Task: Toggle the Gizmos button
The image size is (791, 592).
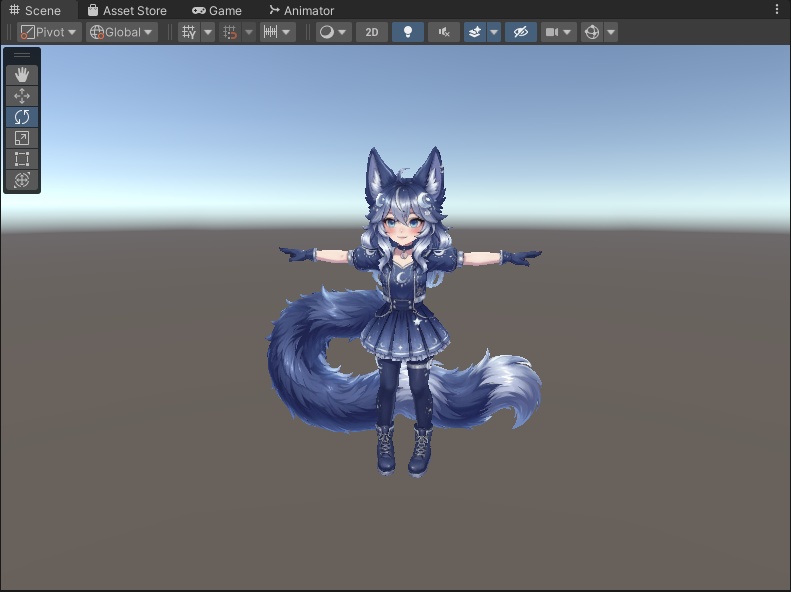Action: coord(592,32)
